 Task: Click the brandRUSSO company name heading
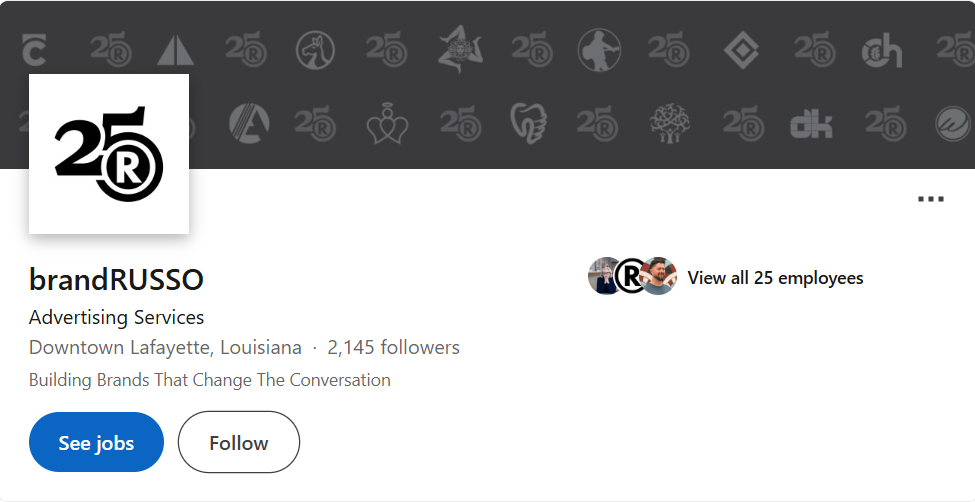coord(116,279)
